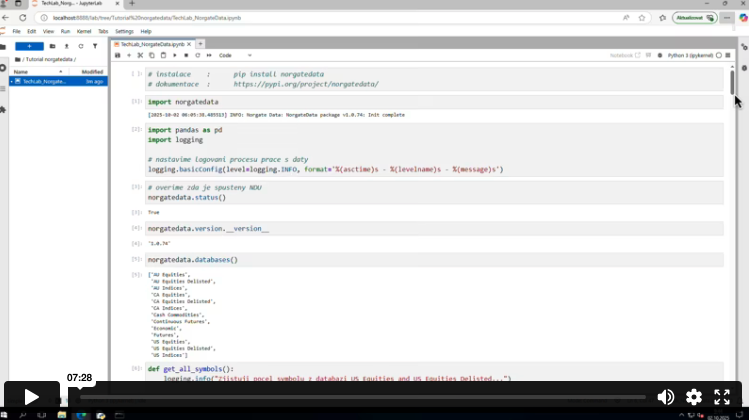Viewport: 749px width, 420px height.
Task: Mute the video volume speaker icon
Action: (x=665, y=397)
